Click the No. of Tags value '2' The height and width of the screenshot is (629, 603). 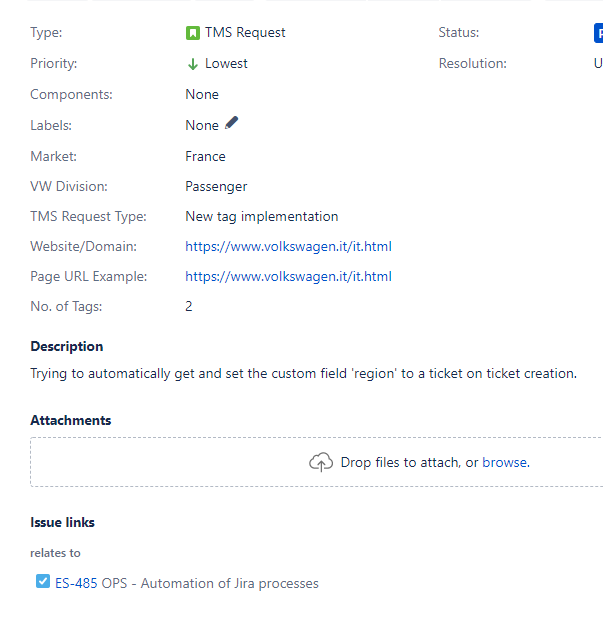pyautogui.click(x=189, y=306)
